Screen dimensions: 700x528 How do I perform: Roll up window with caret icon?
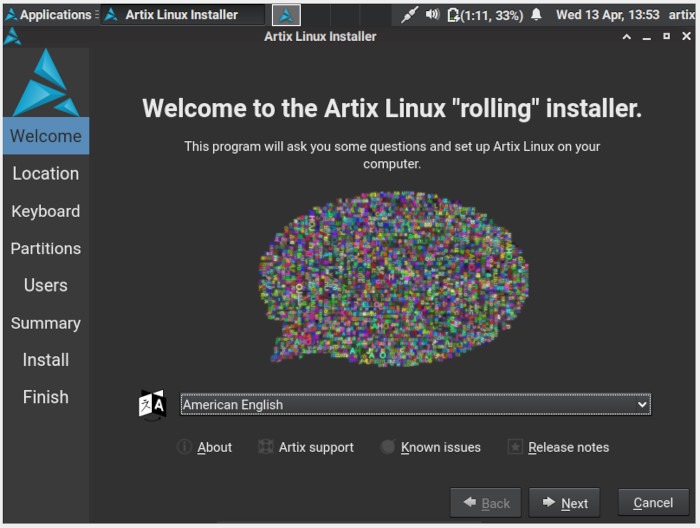pyautogui.click(x=627, y=37)
